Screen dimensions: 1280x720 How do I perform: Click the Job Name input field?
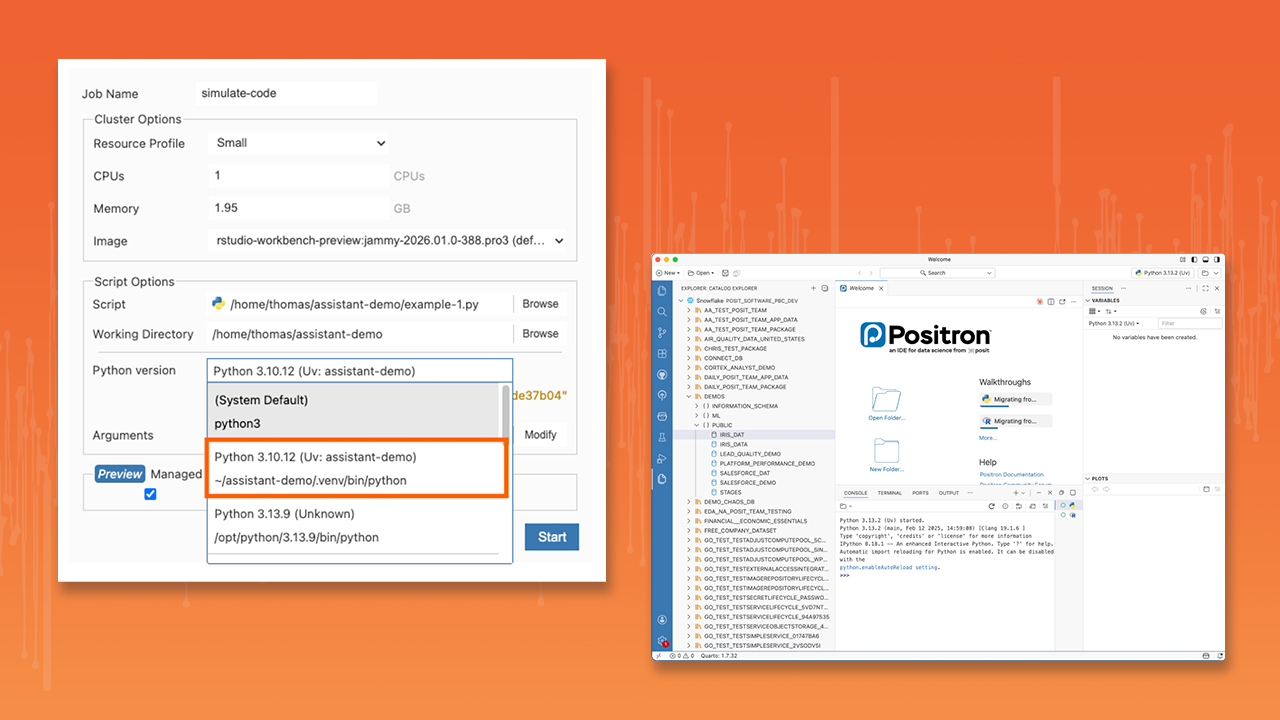[x=286, y=93]
